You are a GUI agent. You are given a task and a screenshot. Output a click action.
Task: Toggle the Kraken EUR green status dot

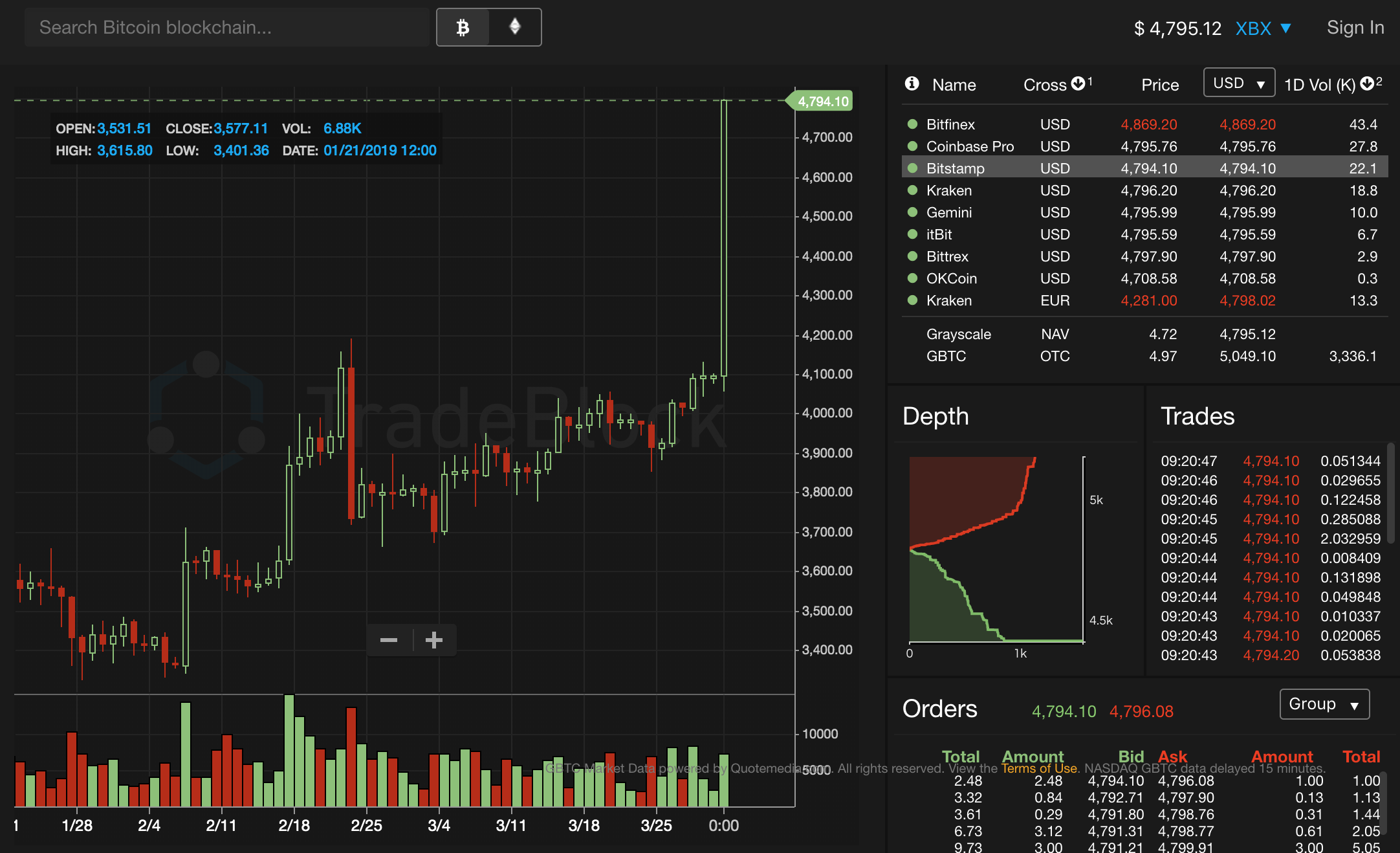click(x=913, y=300)
